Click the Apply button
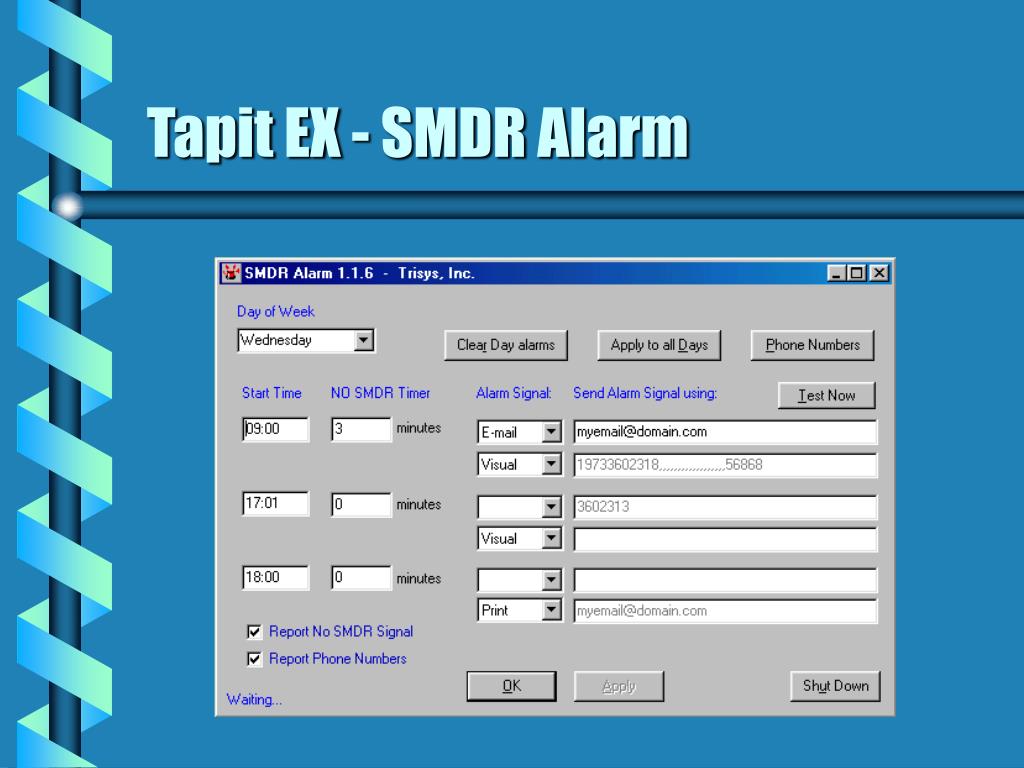Viewport: 1024px width, 768px height. coord(618,686)
